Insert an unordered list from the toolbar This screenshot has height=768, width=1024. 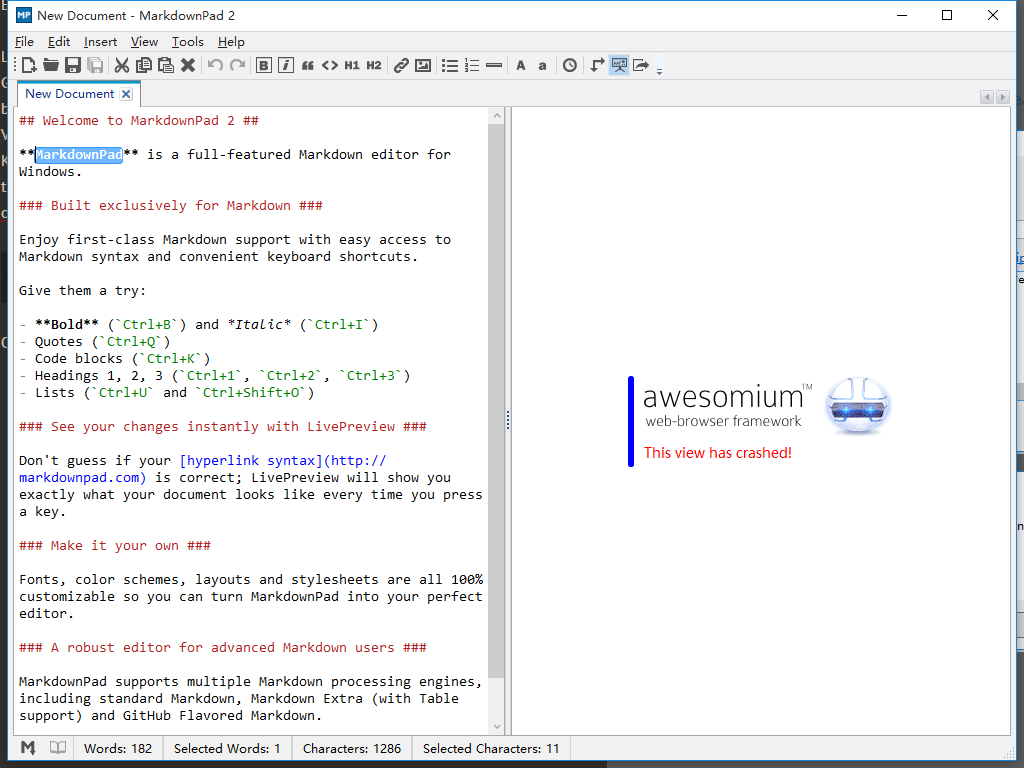click(450, 65)
